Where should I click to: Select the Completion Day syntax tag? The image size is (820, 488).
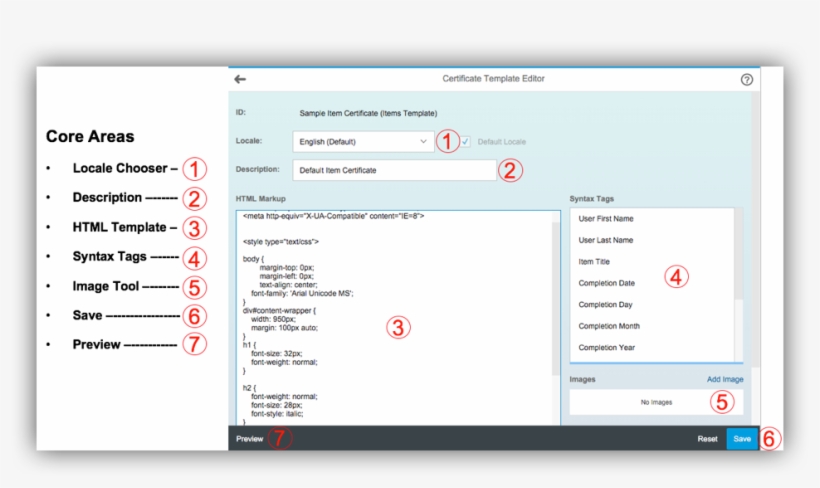605,304
